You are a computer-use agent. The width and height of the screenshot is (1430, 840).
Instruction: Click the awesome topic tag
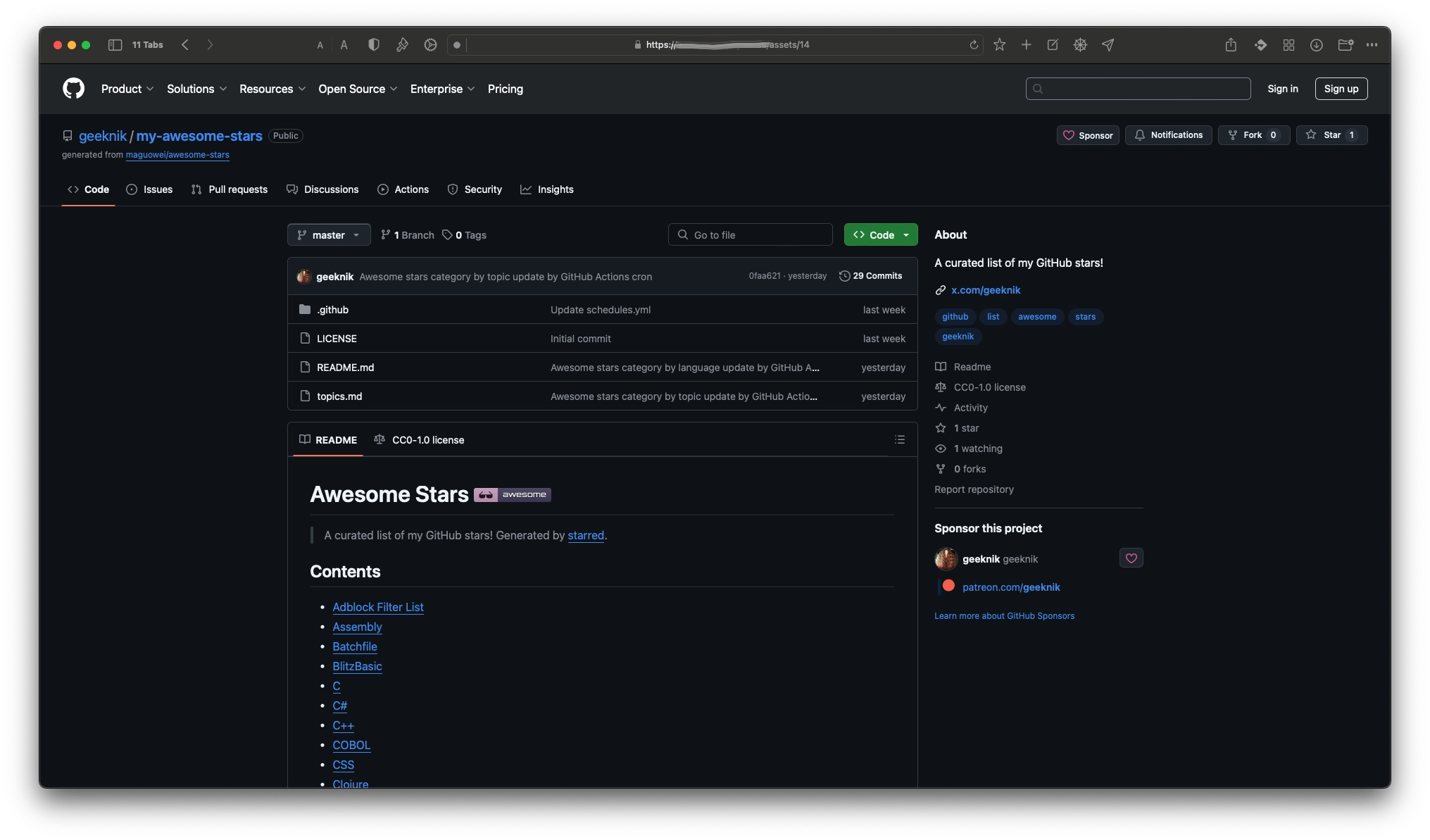point(1036,317)
